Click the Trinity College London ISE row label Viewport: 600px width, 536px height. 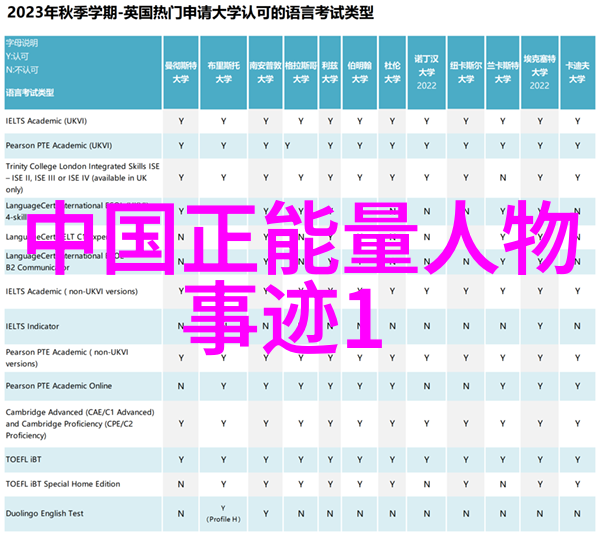click(x=82, y=178)
